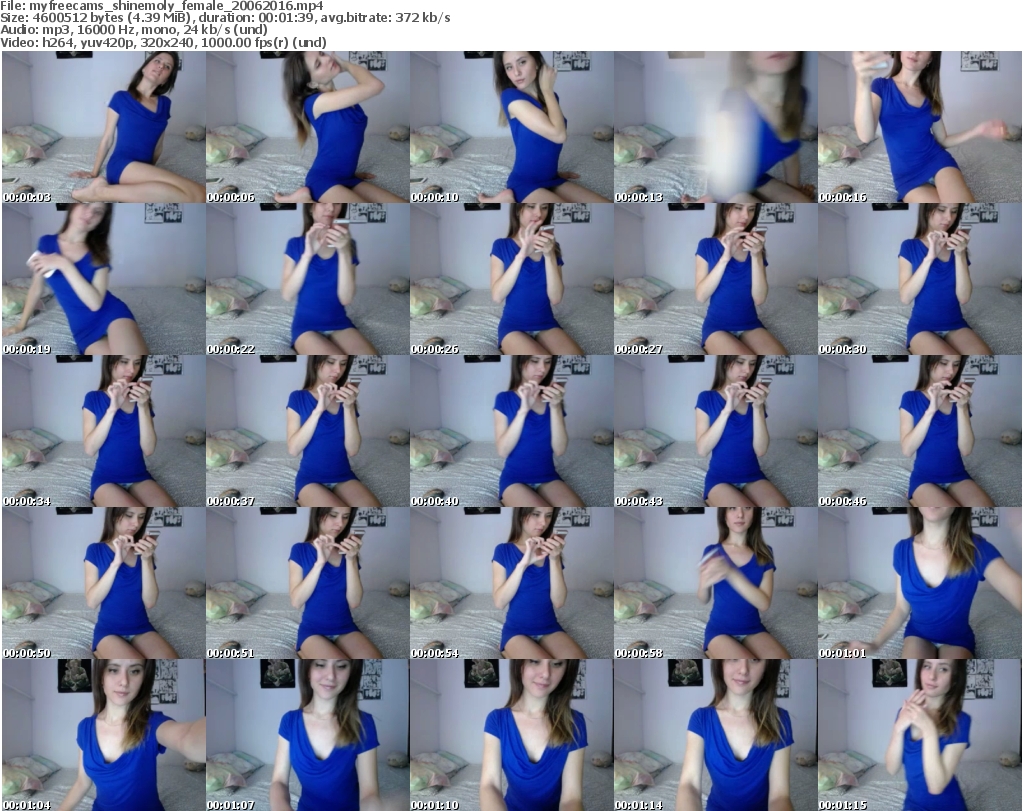Select the thumbnail frame stamped 00:01:10

tap(511, 735)
